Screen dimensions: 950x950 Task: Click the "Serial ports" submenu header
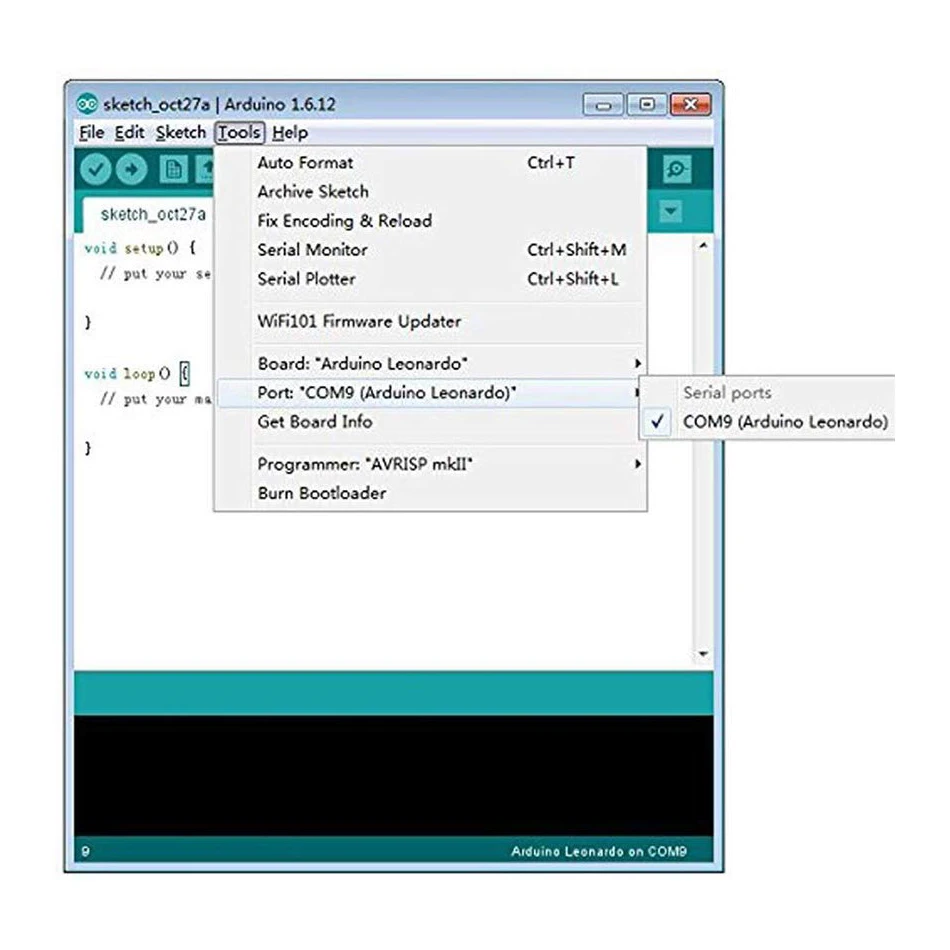point(727,393)
